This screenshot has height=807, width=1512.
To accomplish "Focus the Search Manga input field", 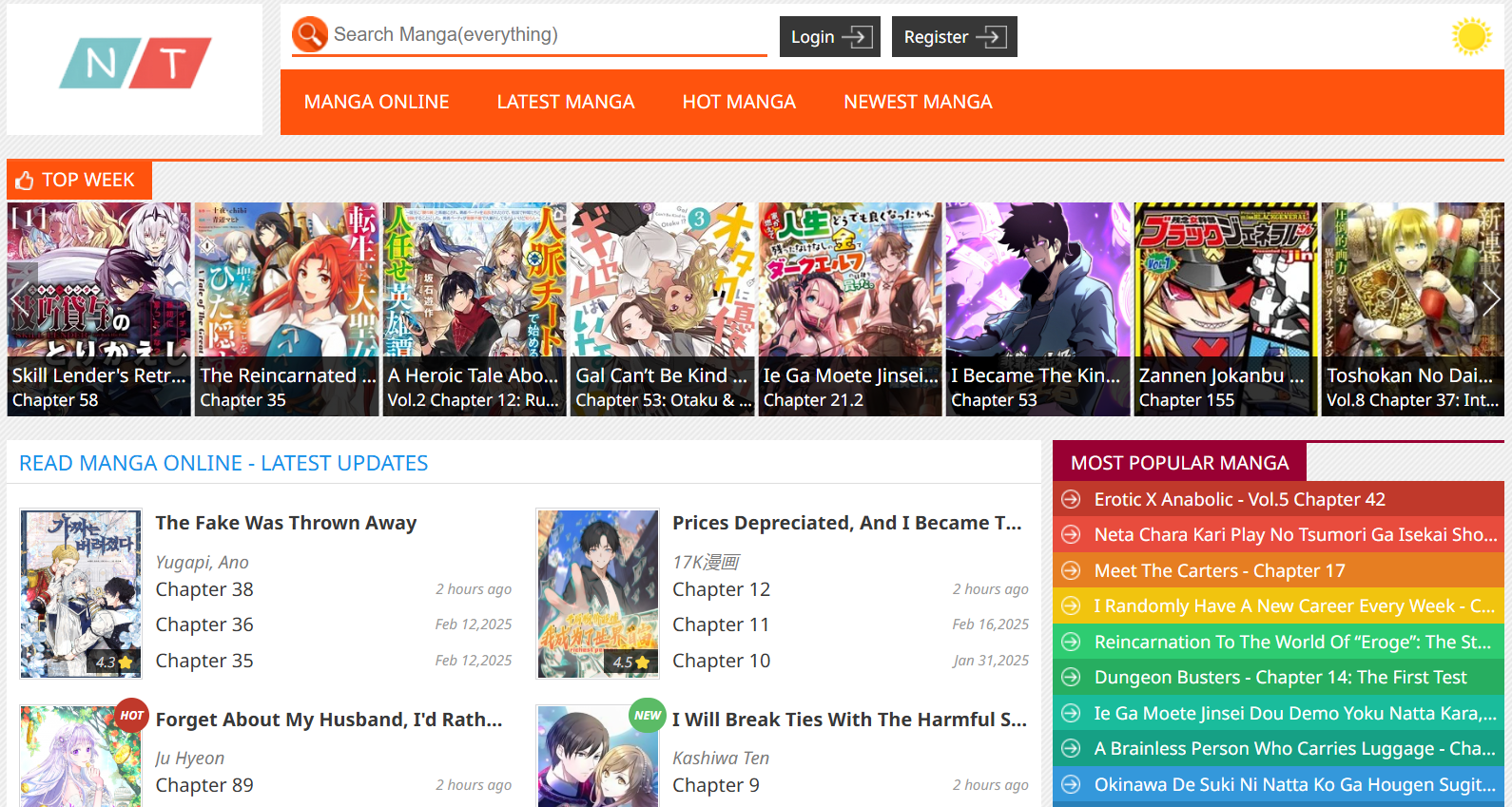I will [549, 35].
